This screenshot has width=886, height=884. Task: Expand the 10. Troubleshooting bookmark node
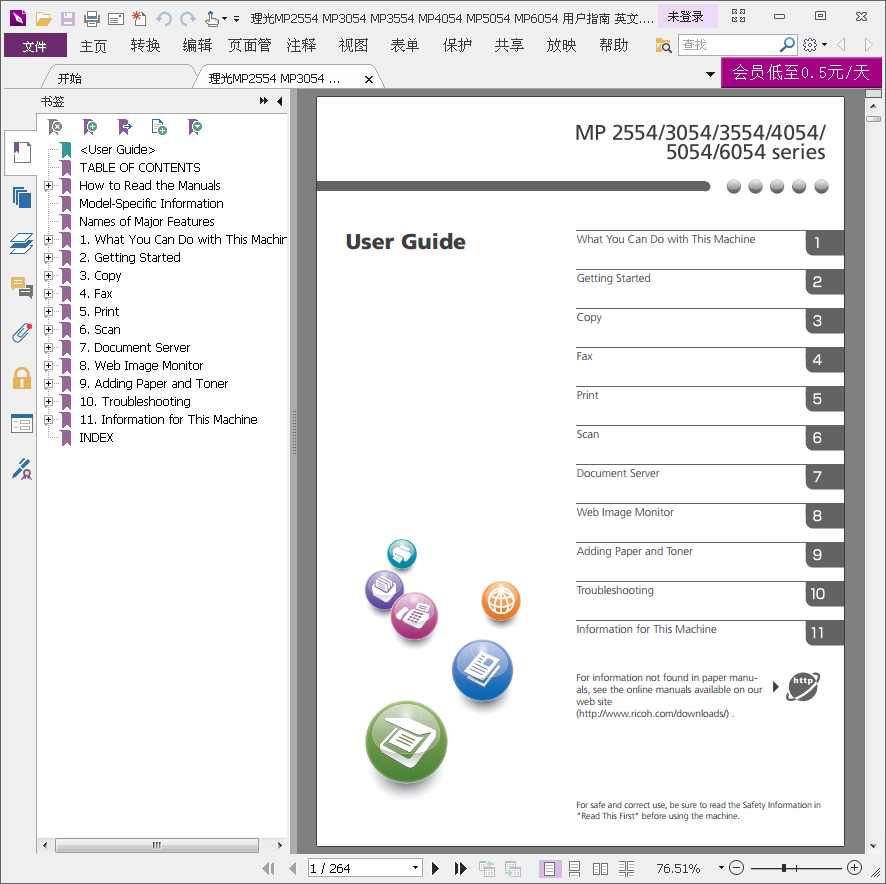pyautogui.click(x=49, y=402)
